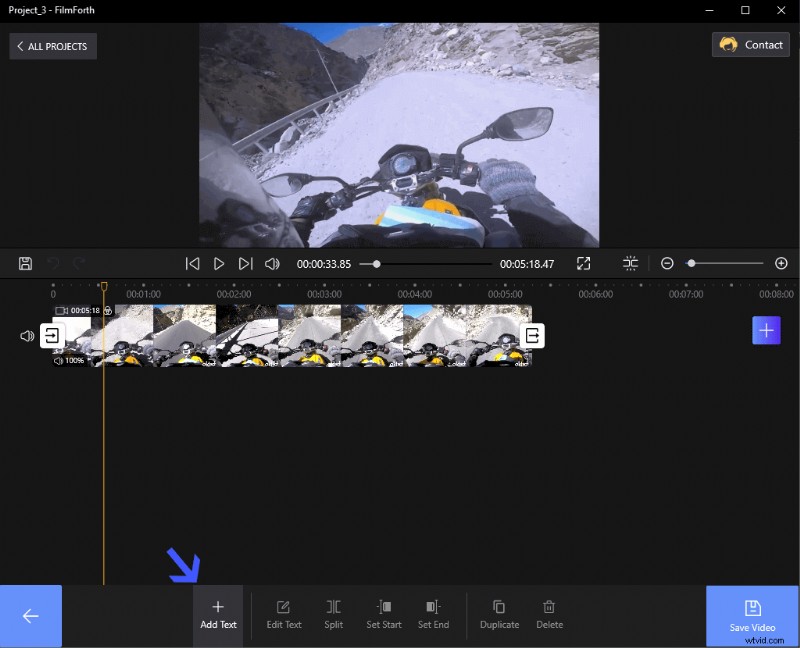Open the video adjustments sliders icon

pyautogui.click(x=630, y=263)
